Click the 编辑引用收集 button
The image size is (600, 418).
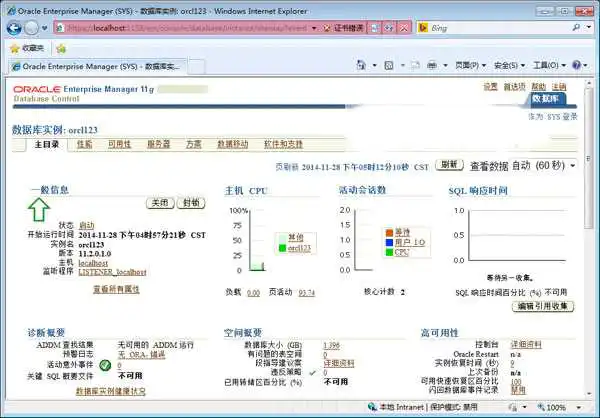[x=543, y=306]
